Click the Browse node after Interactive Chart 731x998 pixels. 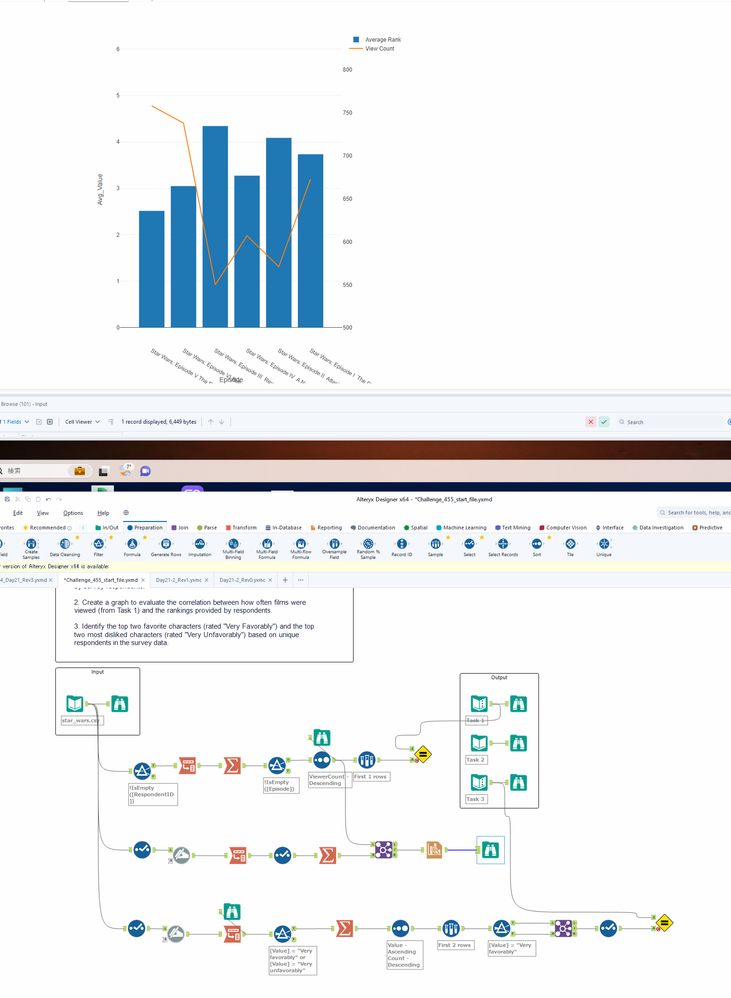(x=490, y=850)
